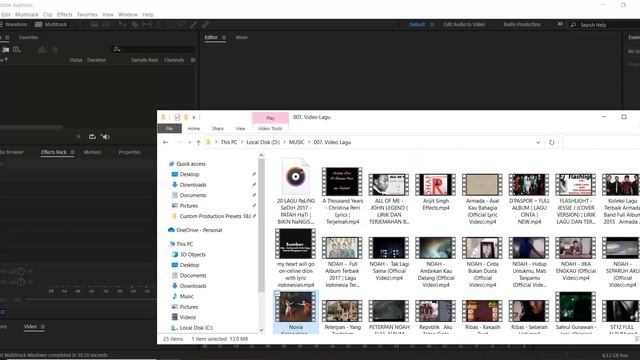This screenshot has height=360, width=640.
Task: Open Default workspace menu icon
Action: point(432,24)
